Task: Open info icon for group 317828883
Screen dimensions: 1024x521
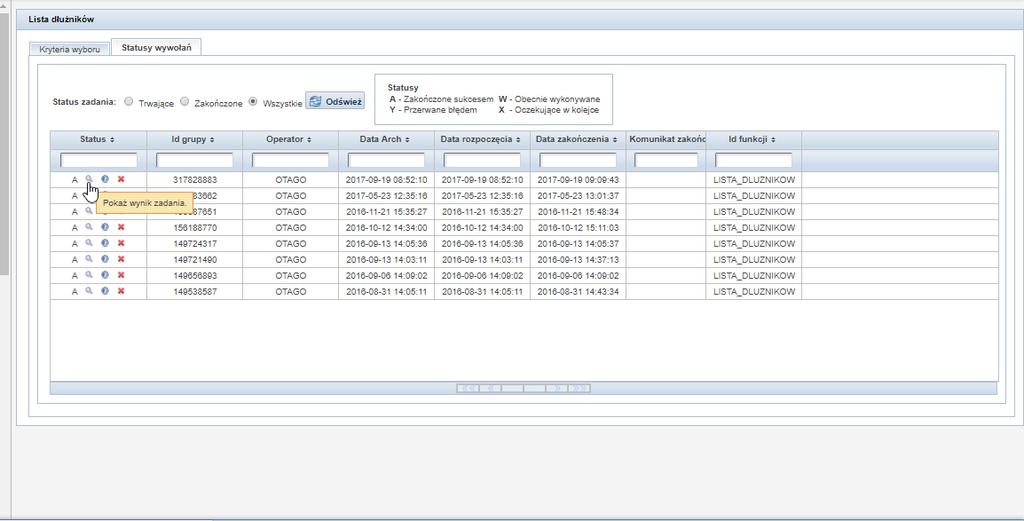Action: (104, 179)
